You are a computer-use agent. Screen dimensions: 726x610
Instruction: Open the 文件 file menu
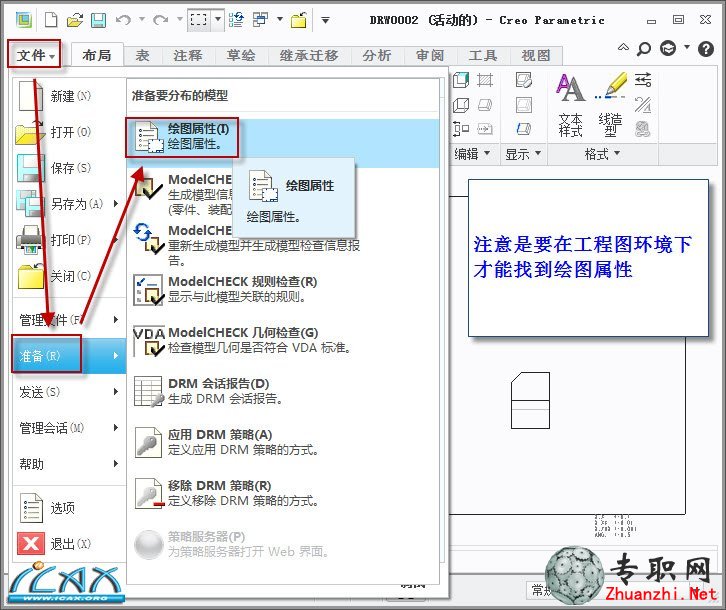34,55
